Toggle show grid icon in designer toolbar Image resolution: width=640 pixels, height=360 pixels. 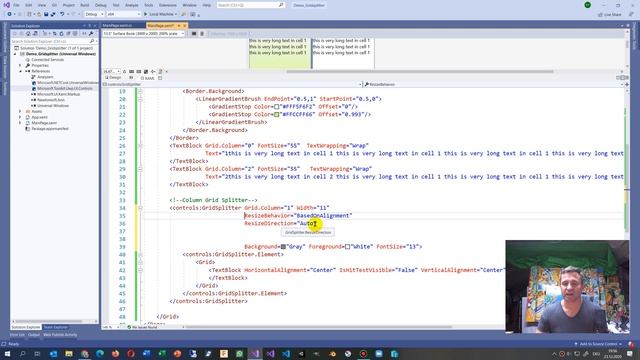pos(131,71)
